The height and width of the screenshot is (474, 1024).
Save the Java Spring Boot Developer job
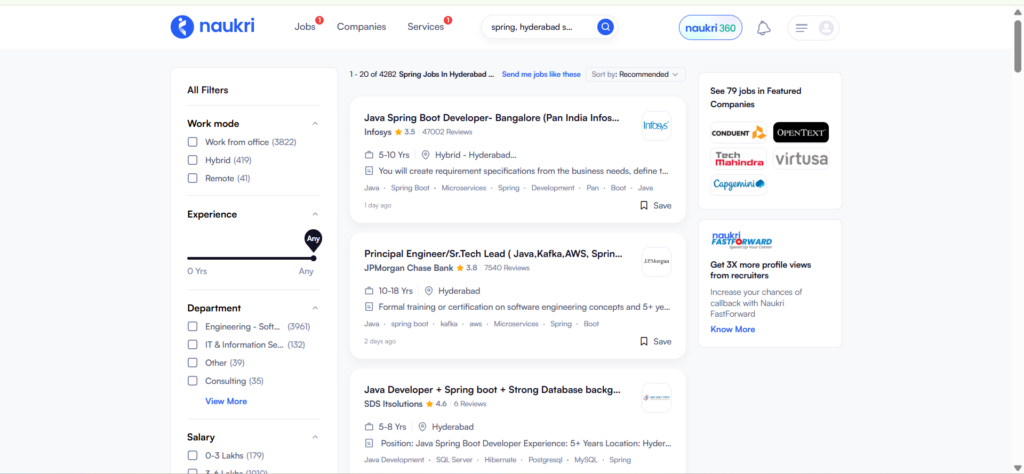coord(655,205)
